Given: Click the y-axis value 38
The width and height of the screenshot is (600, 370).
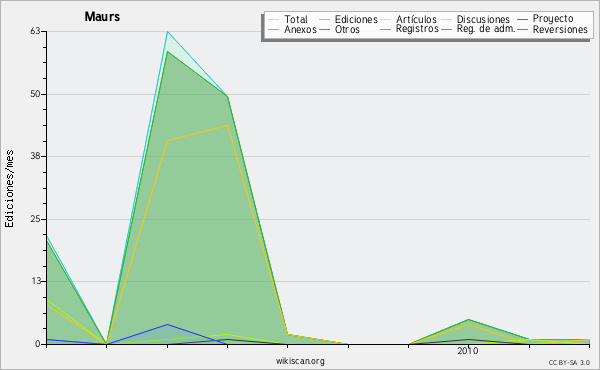Looking at the screenshot, I should [x=36, y=156].
